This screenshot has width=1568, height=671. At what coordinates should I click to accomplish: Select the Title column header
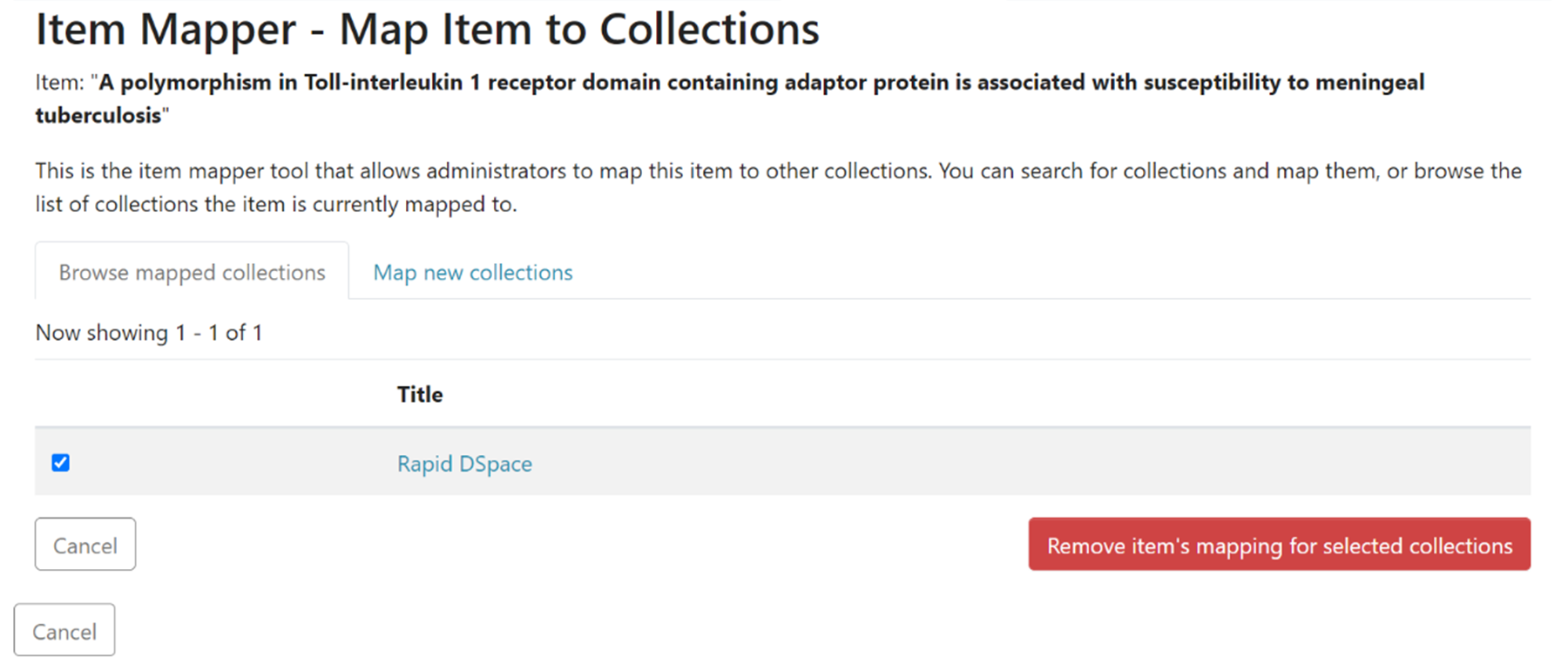click(x=419, y=394)
